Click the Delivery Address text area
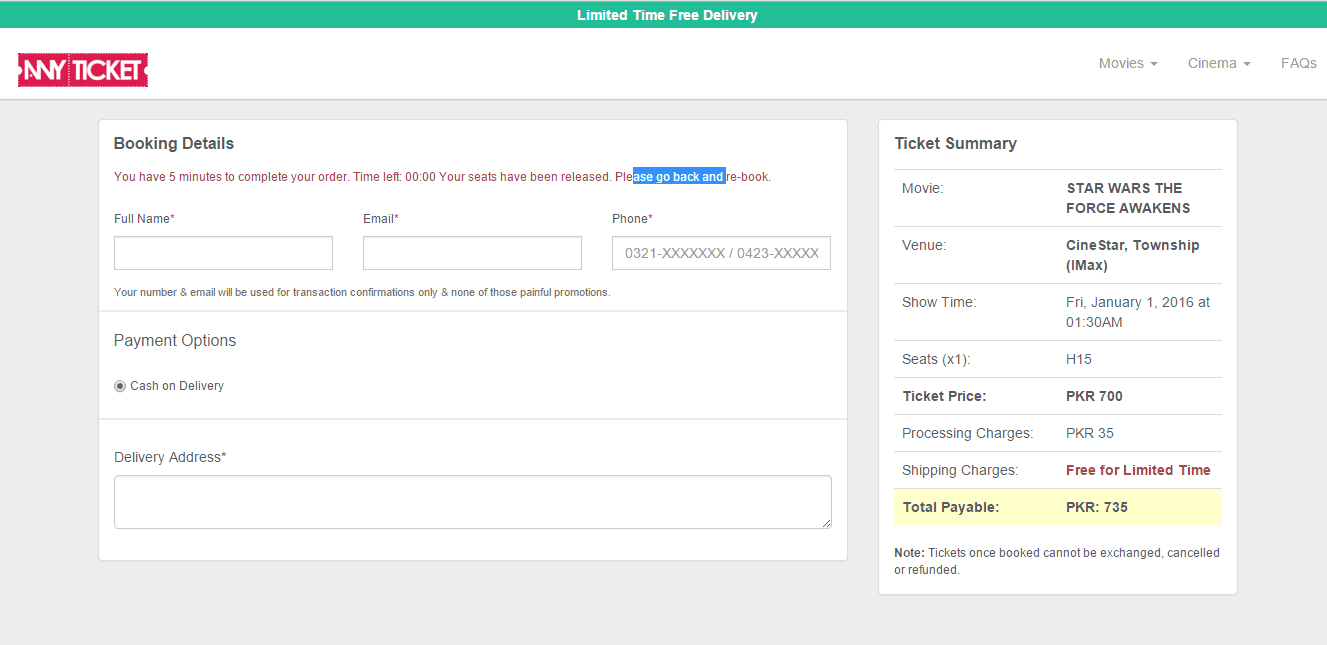This screenshot has height=645, width=1327. pos(471,500)
